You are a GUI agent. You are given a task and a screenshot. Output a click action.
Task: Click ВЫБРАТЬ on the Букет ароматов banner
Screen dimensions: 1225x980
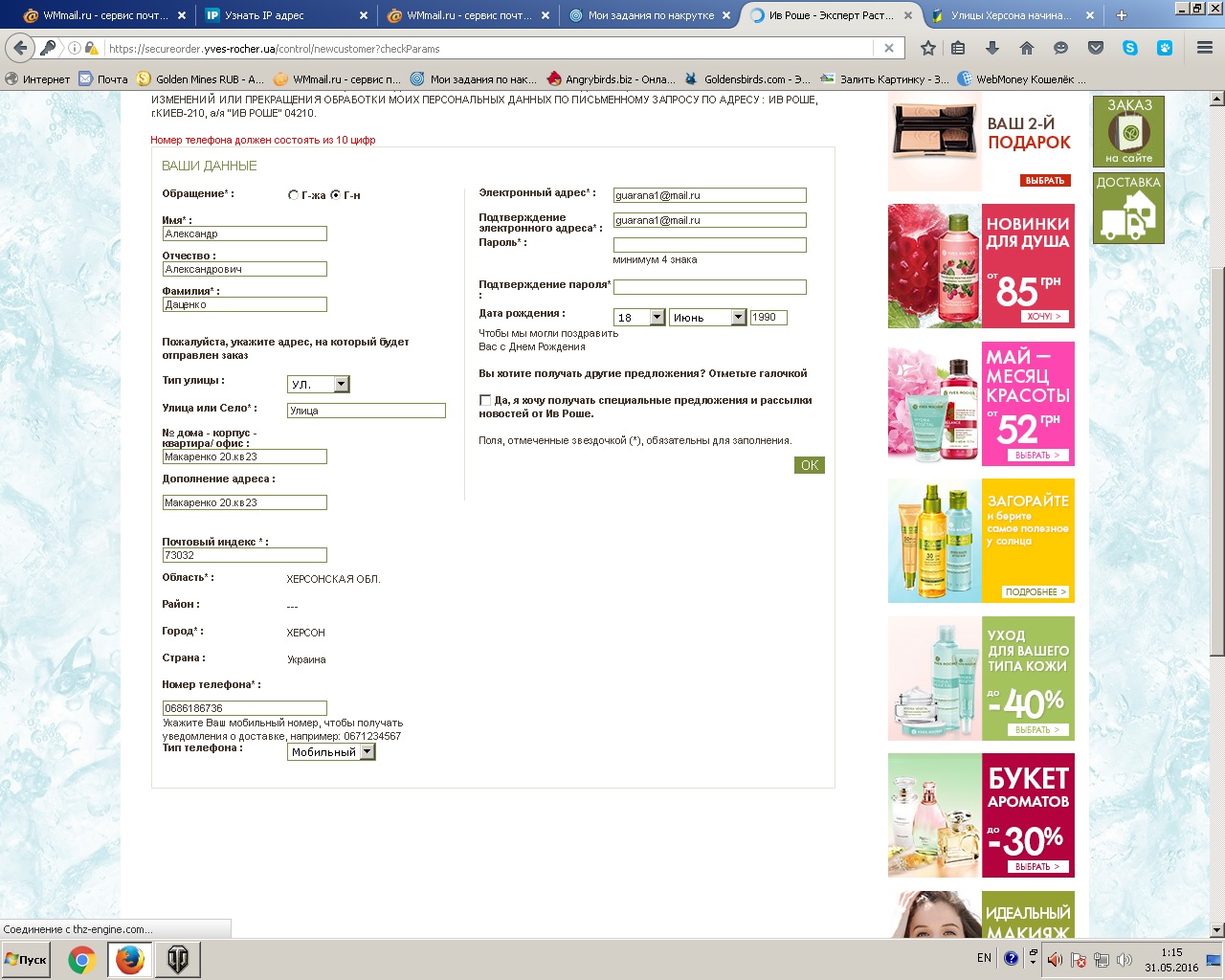(1037, 867)
